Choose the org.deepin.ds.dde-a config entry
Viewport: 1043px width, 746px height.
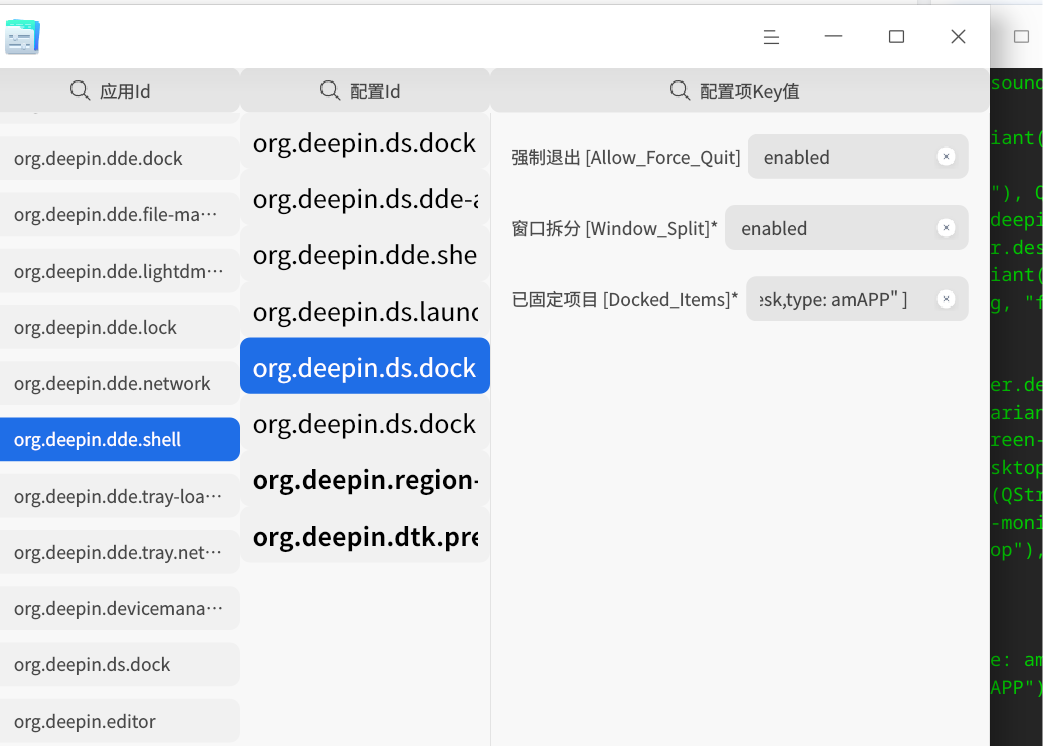(365, 199)
